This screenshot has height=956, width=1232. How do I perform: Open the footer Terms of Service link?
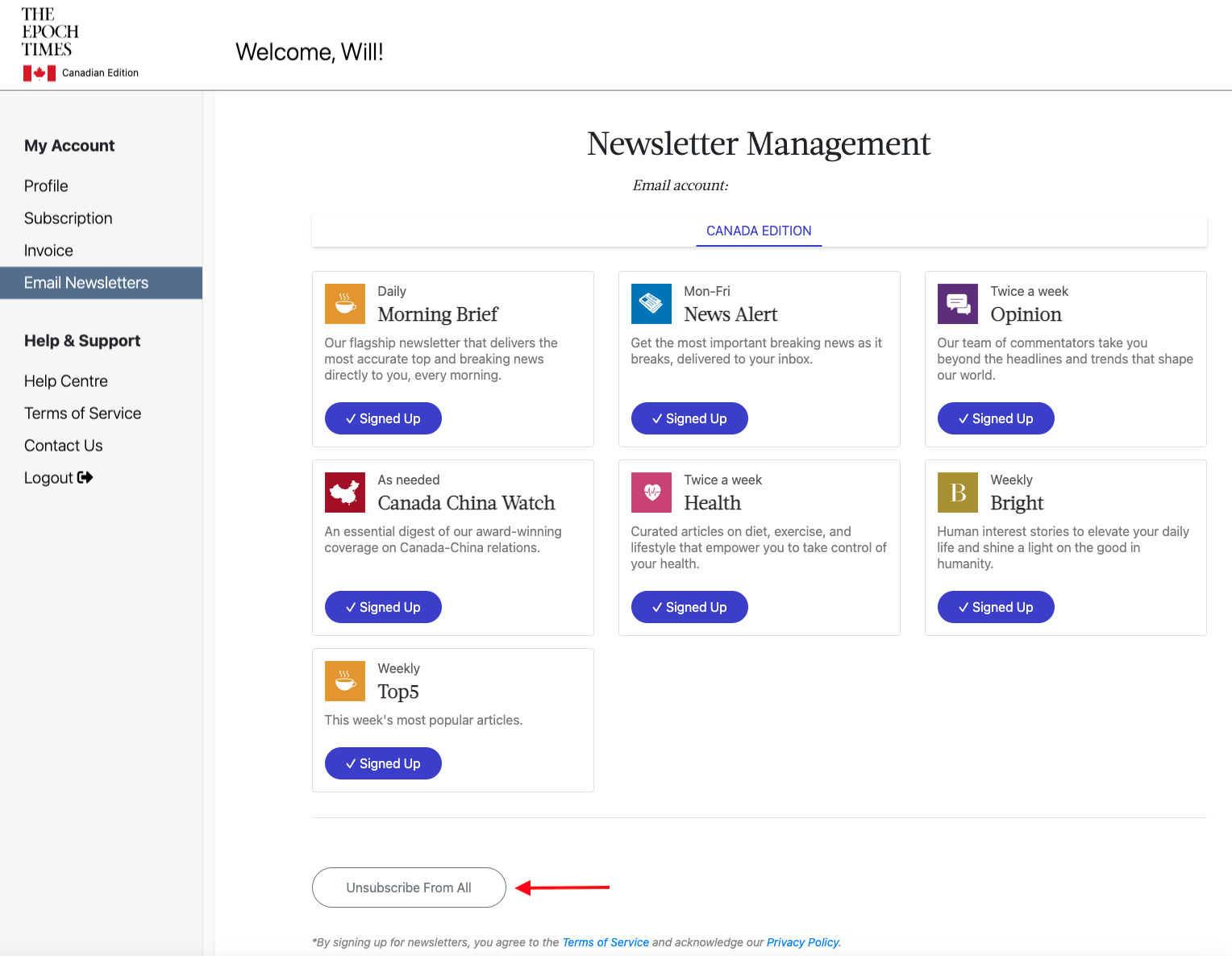pos(606,942)
